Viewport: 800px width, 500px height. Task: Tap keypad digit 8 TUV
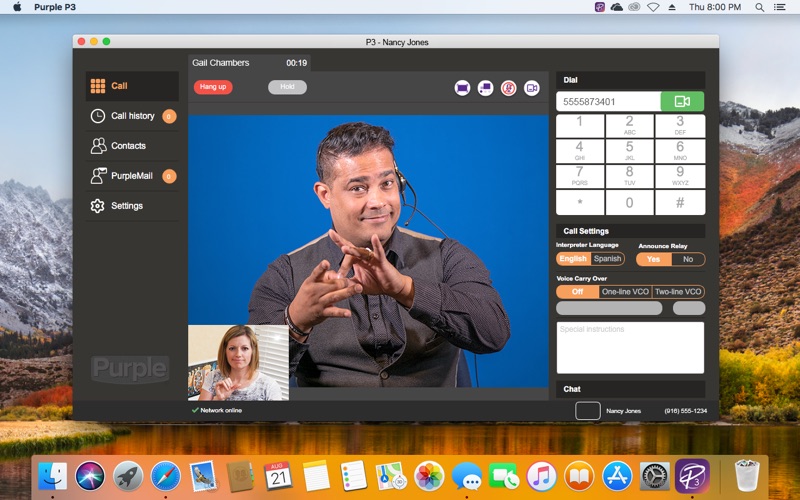(x=630, y=177)
